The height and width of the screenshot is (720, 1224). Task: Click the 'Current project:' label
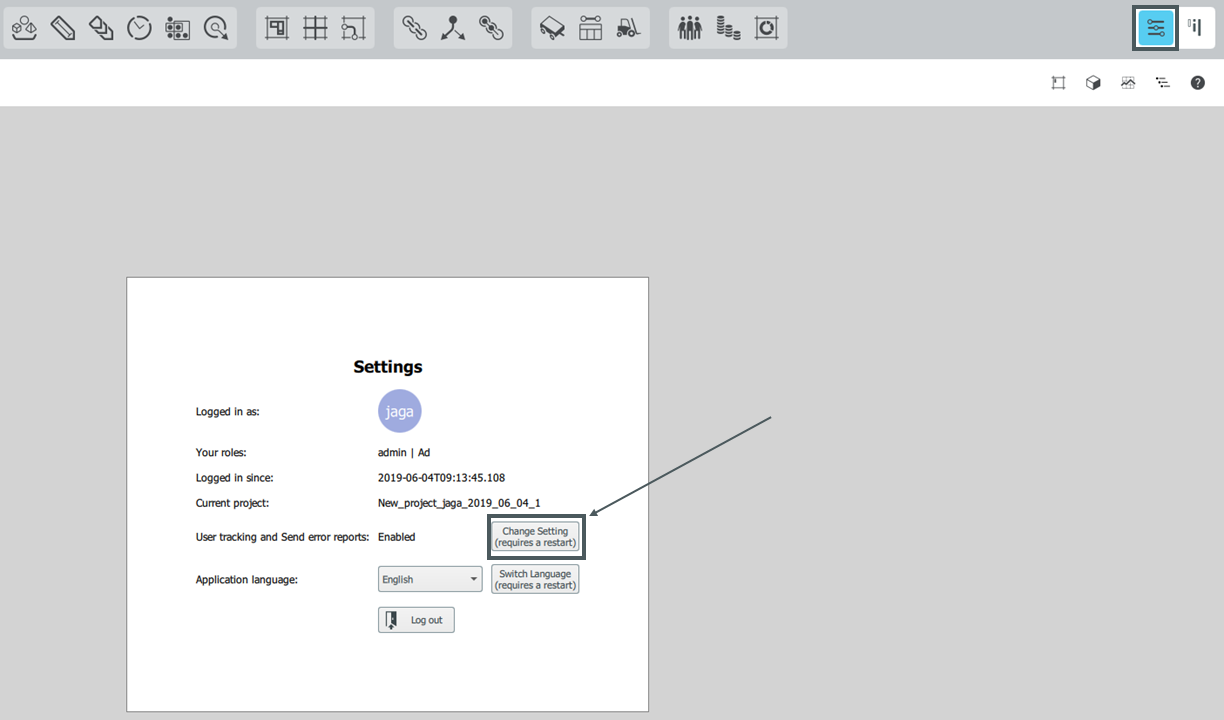232,503
